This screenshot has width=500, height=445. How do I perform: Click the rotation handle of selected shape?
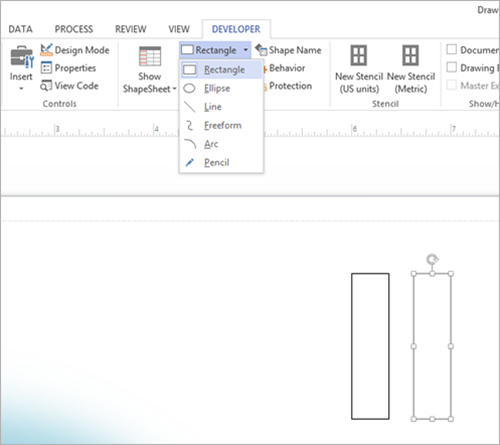click(x=432, y=259)
